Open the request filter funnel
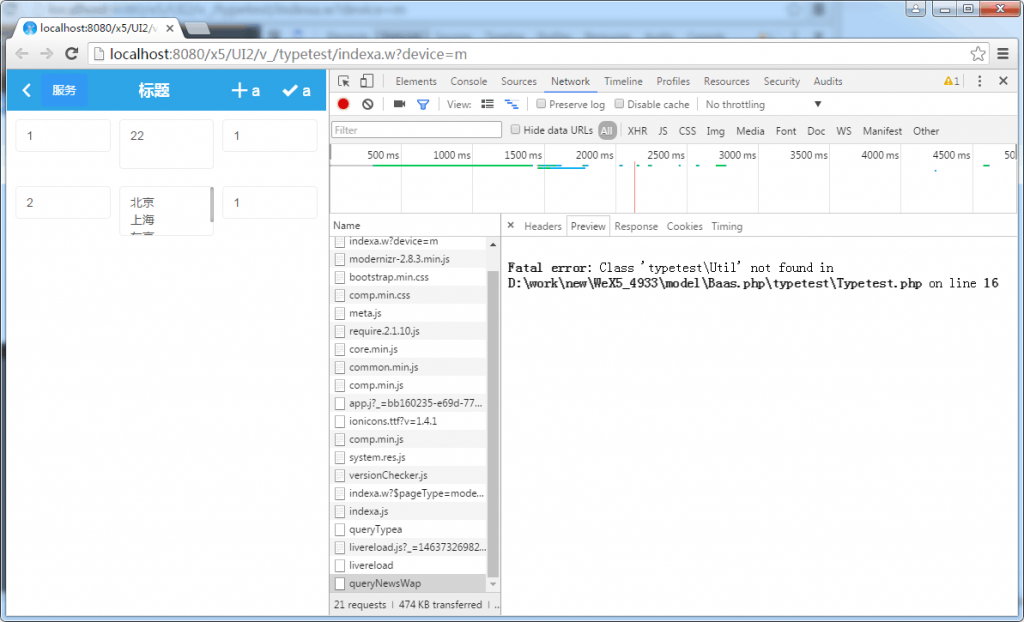The image size is (1024, 622). click(423, 103)
